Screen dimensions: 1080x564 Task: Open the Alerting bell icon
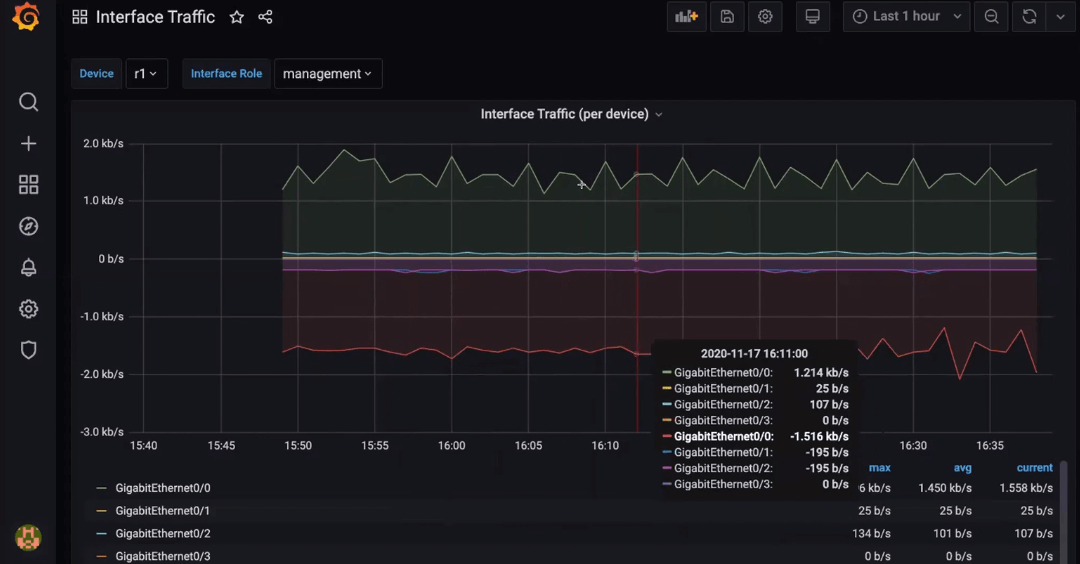(28, 267)
